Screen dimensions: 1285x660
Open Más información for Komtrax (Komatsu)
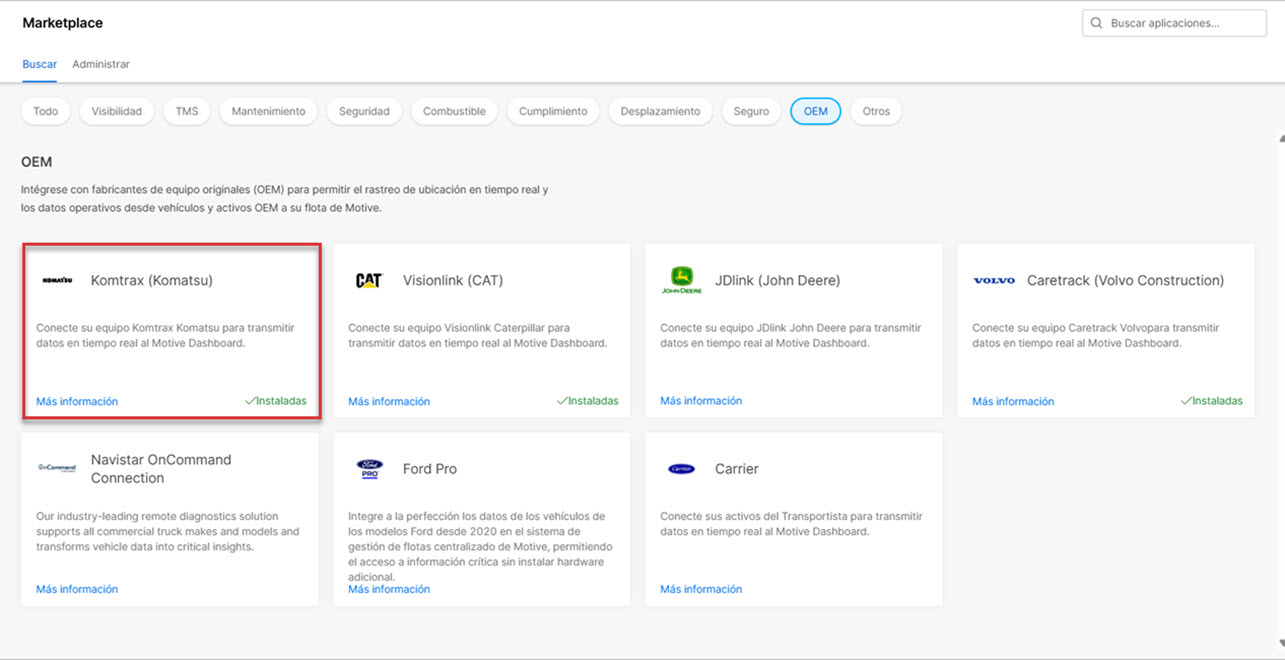(77, 401)
